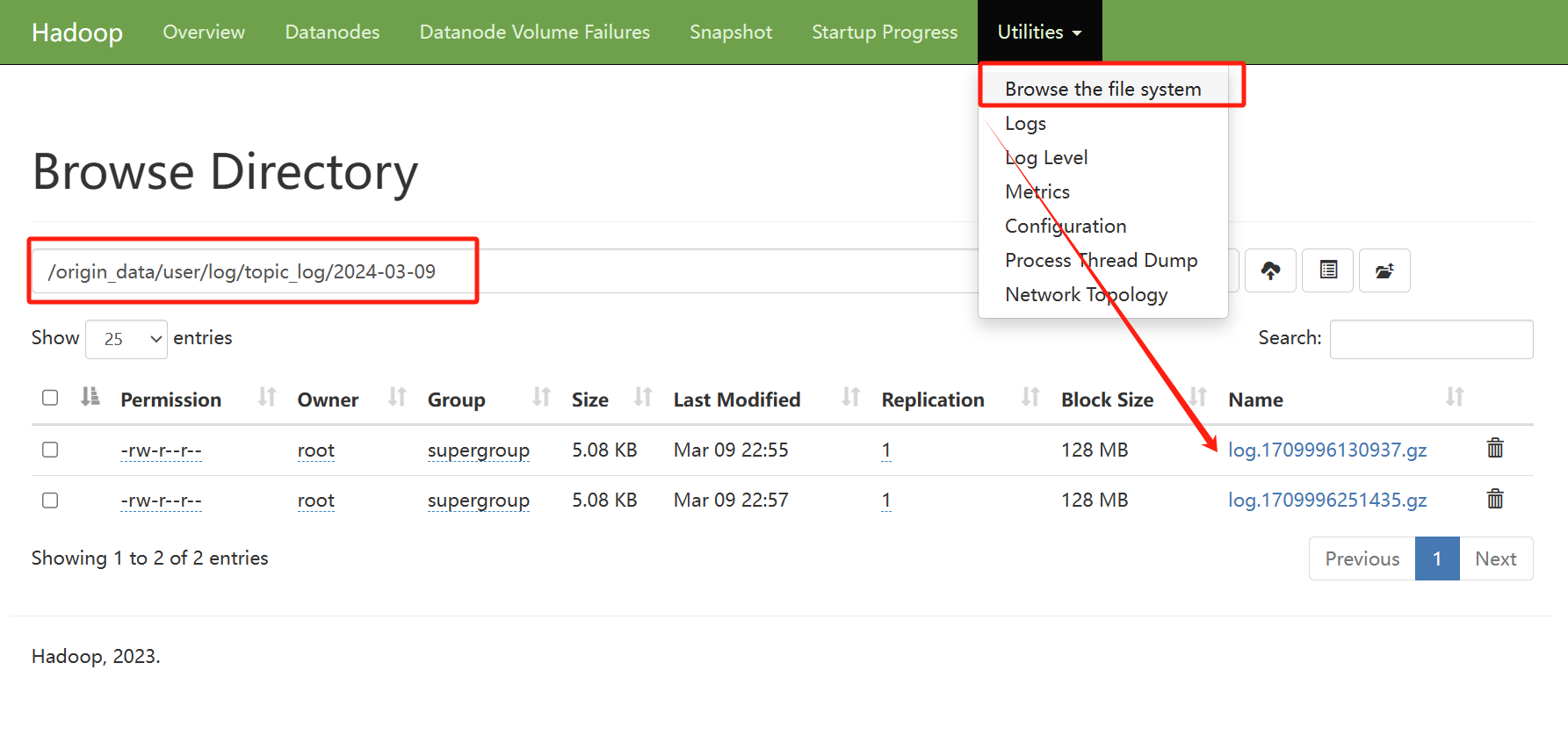
Task: Delete log.1709996251435.gz with its trash icon
Action: coord(1495,500)
